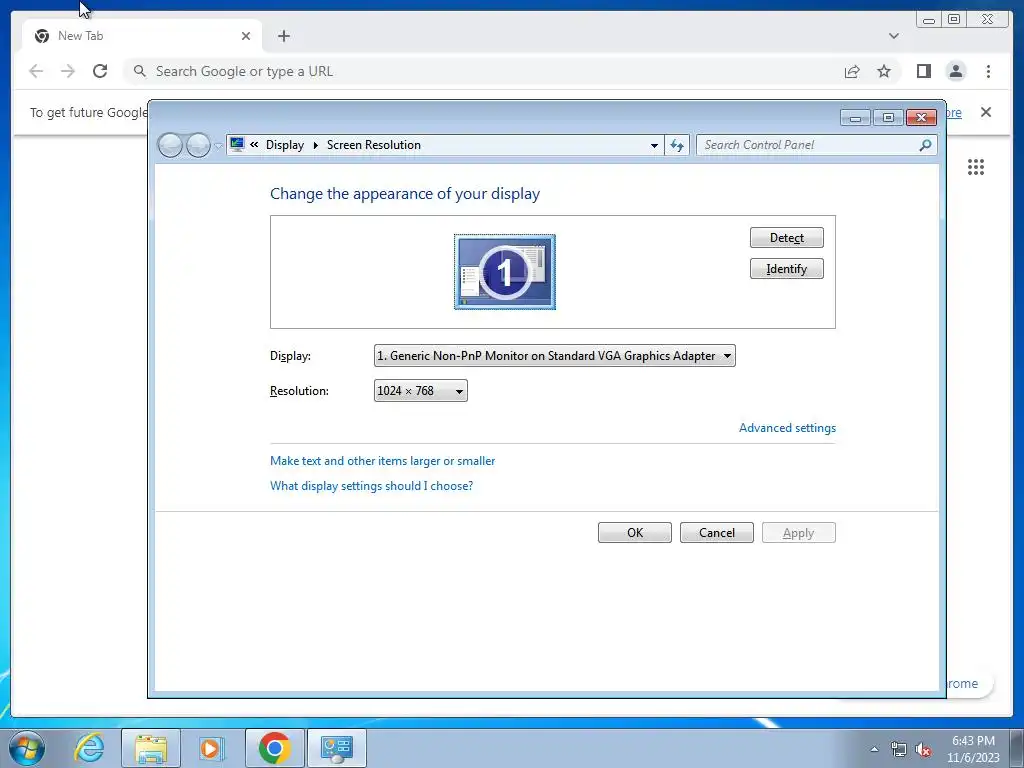This screenshot has height=768, width=1024.
Task: Expand the arrow after Display breadcrumb
Action: [315, 145]
